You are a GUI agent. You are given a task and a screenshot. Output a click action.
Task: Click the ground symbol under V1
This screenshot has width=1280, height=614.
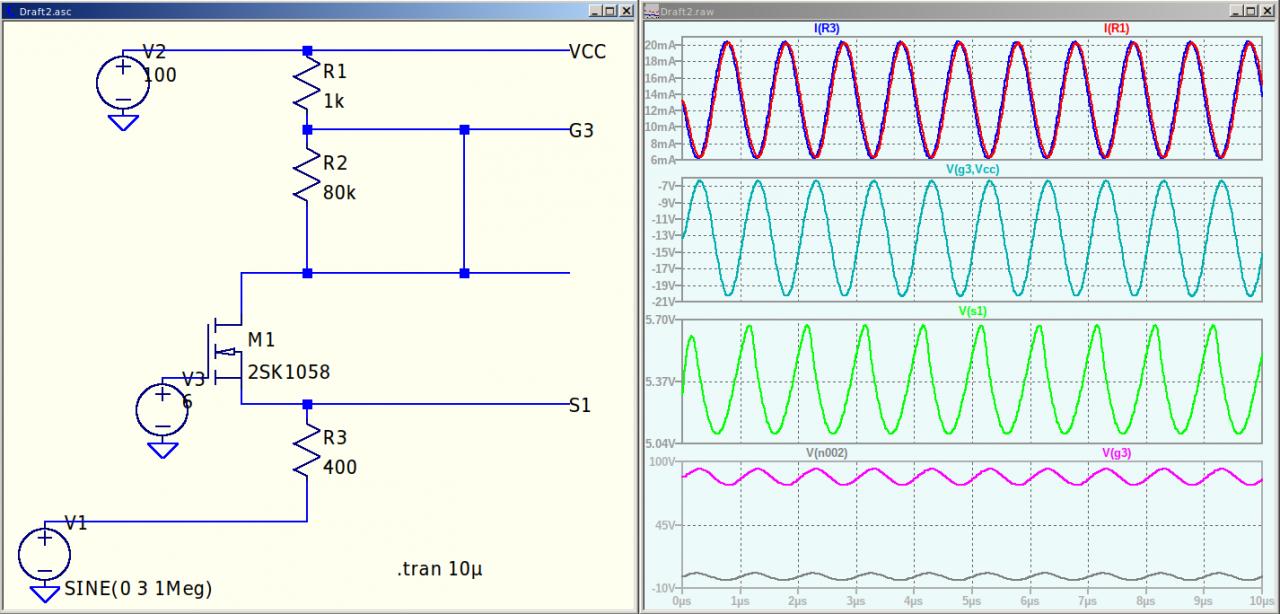45,593
